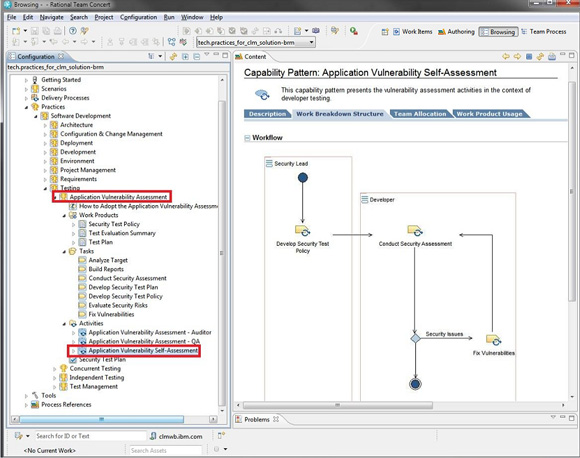
Task: Click the search flashlight icon in toolbar
Action: 84,31
